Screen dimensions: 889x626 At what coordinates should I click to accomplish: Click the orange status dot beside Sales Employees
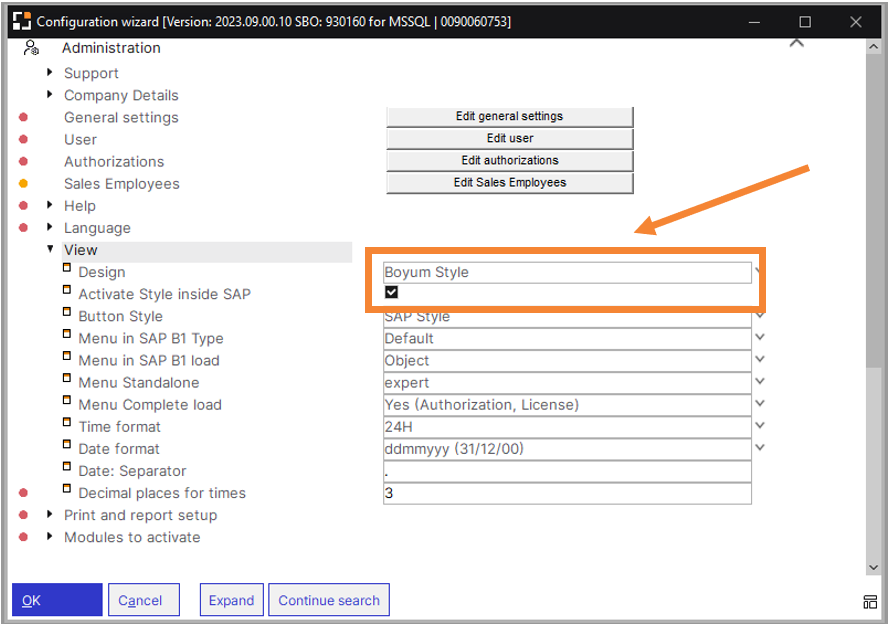(x=23, y=183)
